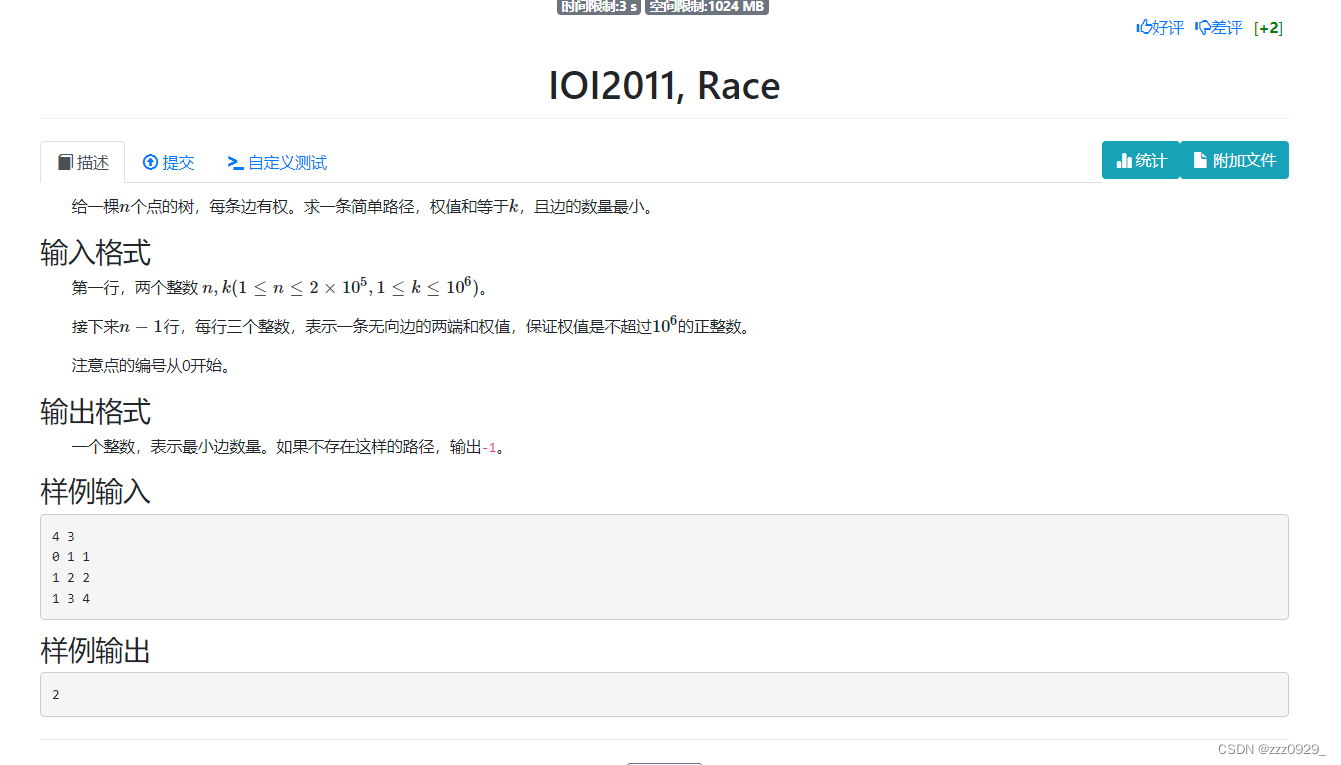This screenshot has width=1341, height=765.
Task: Click the file icon on 附加文件
Action: pyautogui.click(x=1200, y=160)
